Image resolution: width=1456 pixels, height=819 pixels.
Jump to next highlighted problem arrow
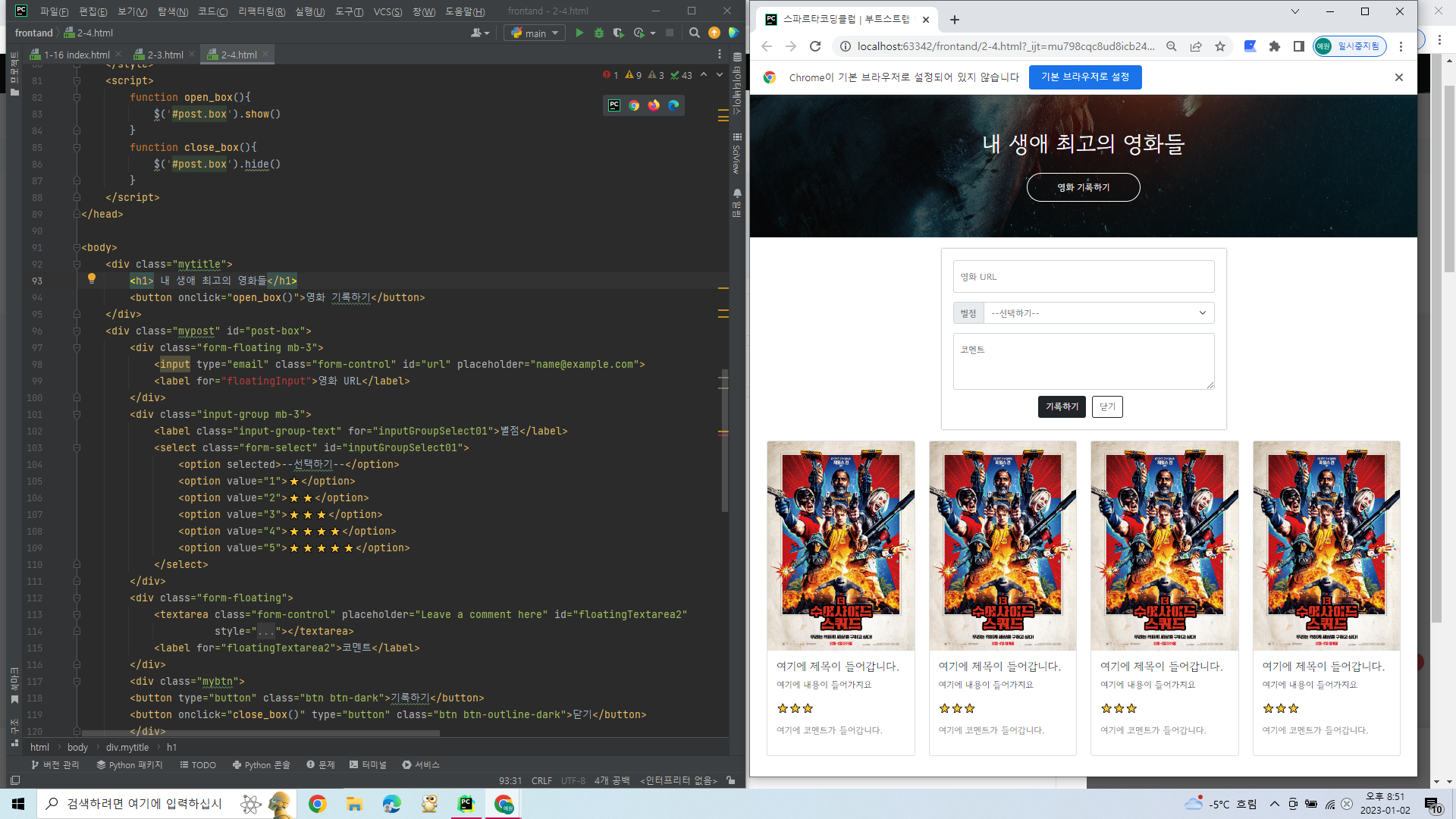point(720,74)
